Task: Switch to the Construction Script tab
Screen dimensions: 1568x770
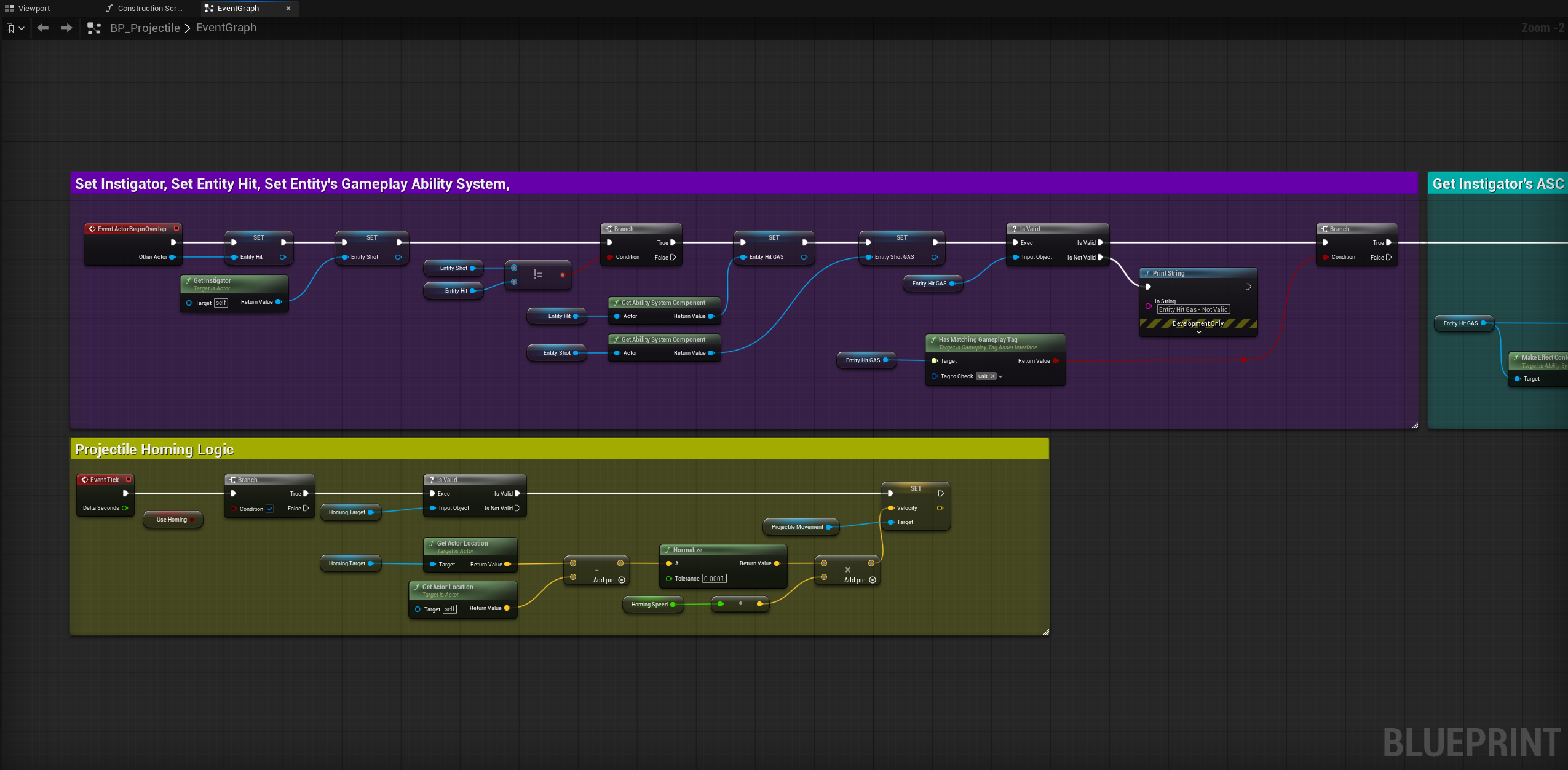Action: (145, 8)
